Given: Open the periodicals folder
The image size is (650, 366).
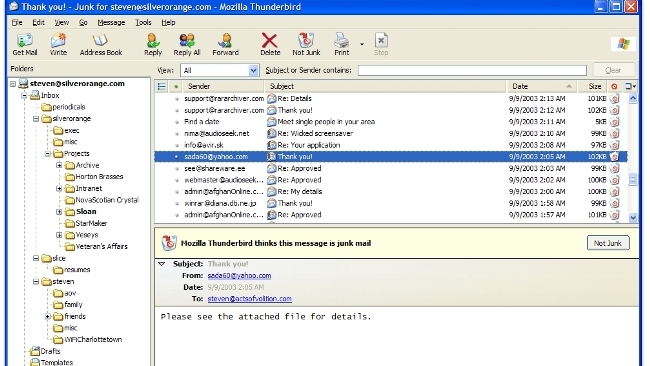Looking at the screenshot, I should [x=68, y=107].
